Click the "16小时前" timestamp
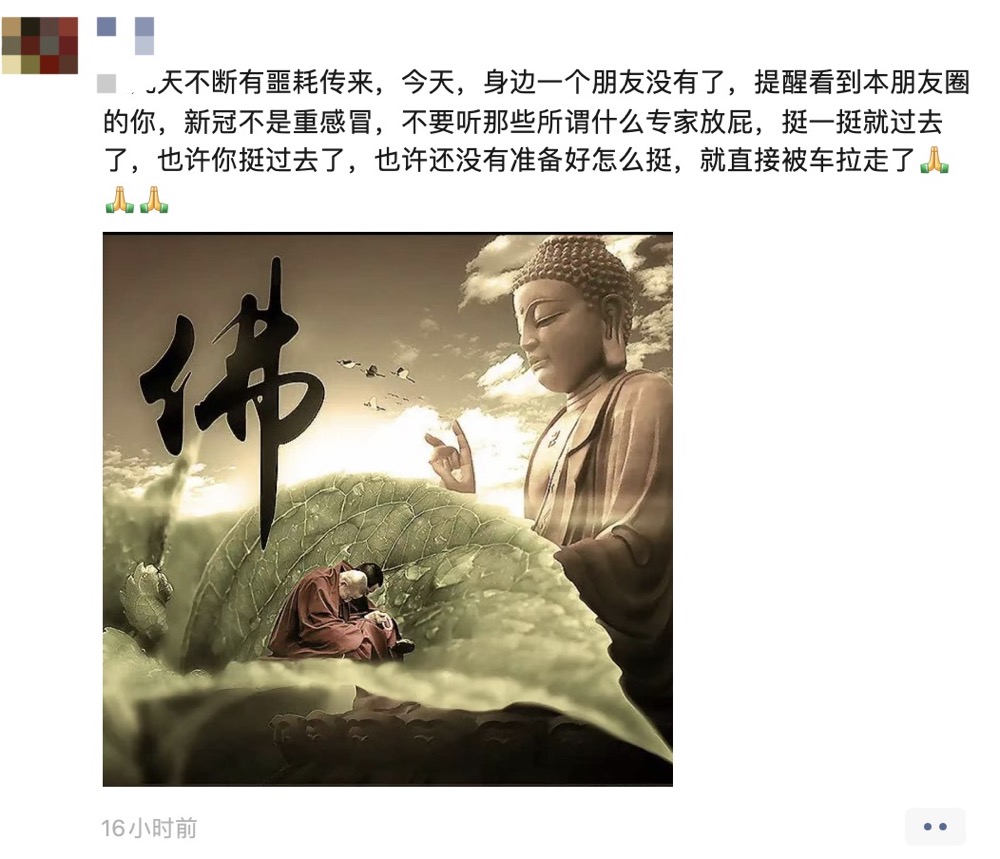 [149, 828]
